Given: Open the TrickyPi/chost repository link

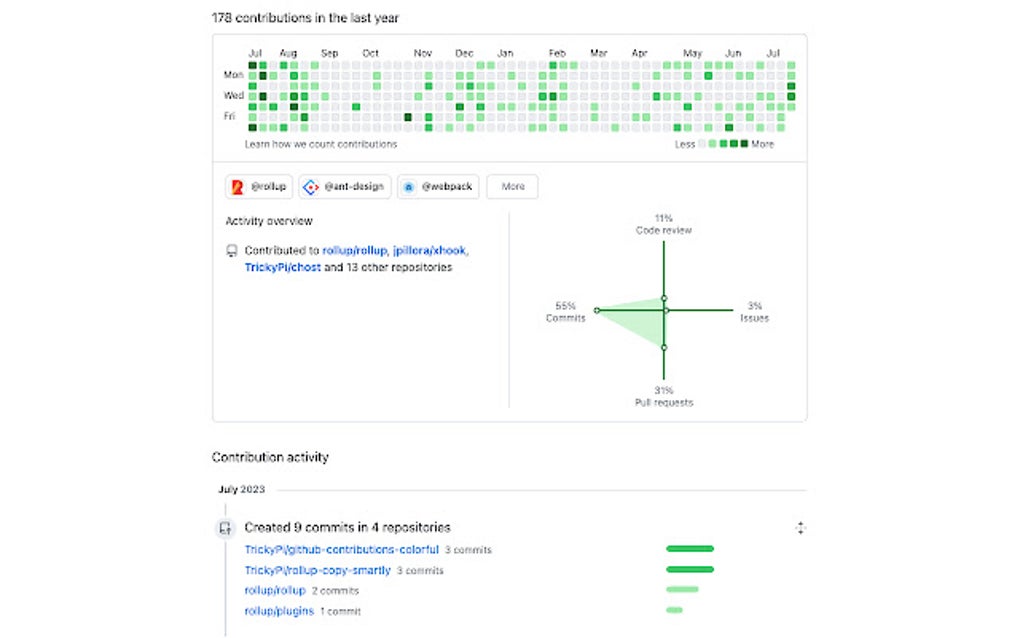Looking at the screenshot, I should point(283,268).
